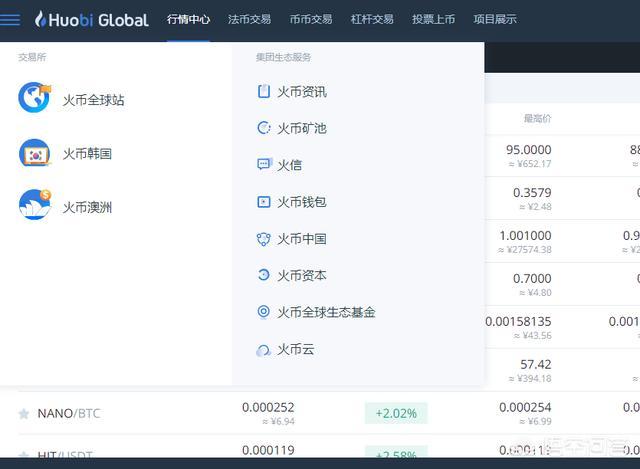Open the 火币云 link
This screenshot has height=469, width=640.
point(295,349)
